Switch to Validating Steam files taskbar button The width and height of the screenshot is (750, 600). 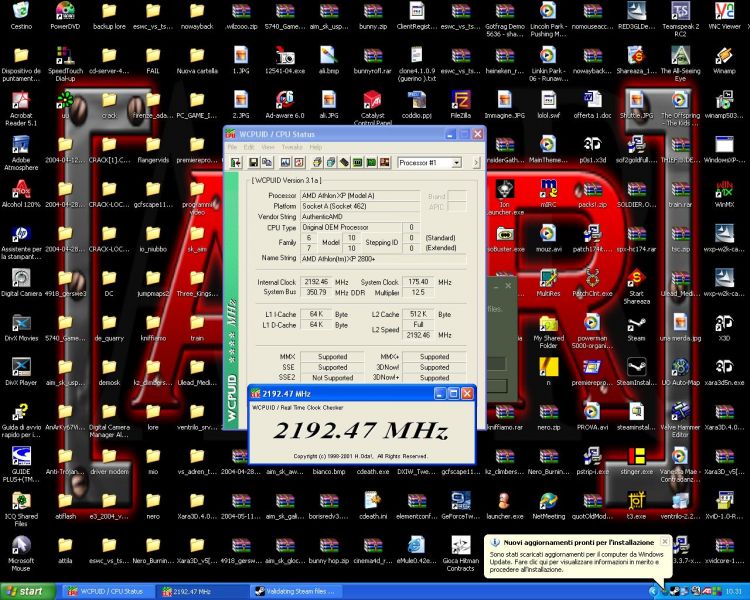[x=297, y=591]
